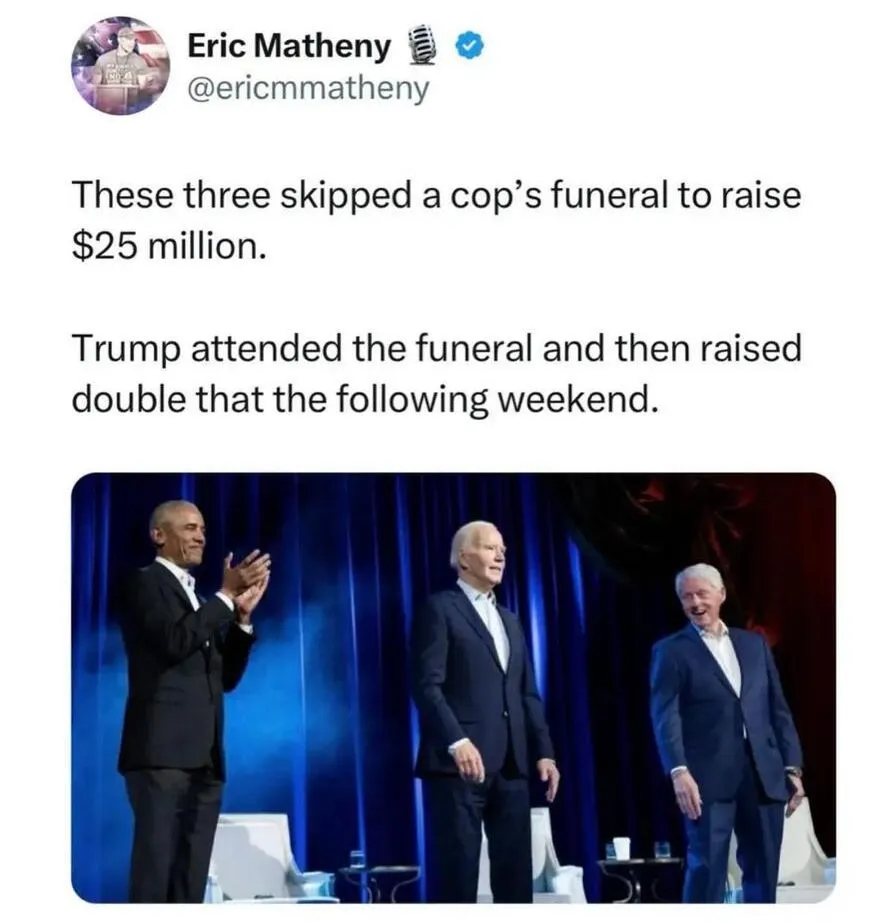
Task: Open Eric Matheny's profile avatar
Action: pyautogui.click(x=120, y=65)
